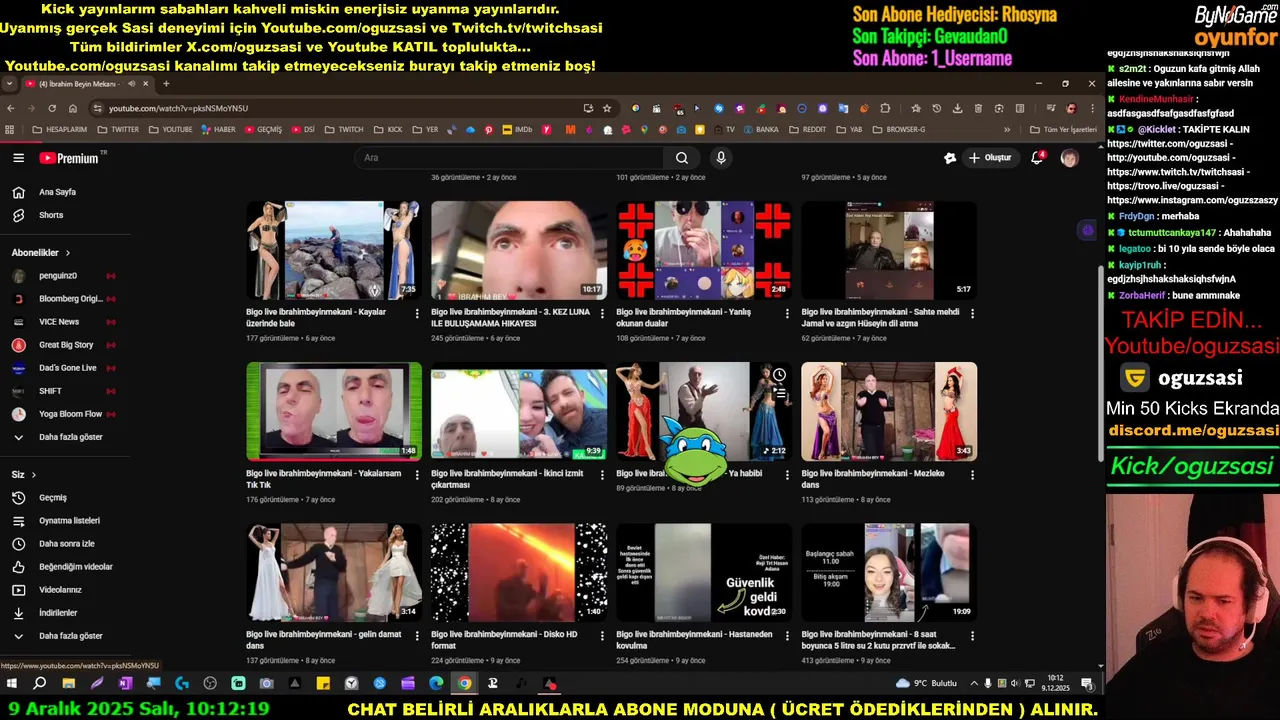This screenshot has height=720, width=1280.
Task: Open the TWITTER bookmarks folder
Action: pos(118,129)
